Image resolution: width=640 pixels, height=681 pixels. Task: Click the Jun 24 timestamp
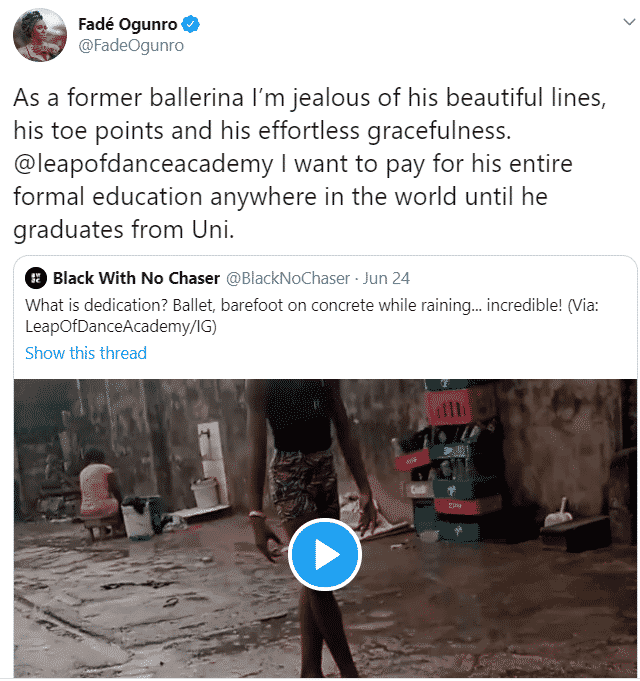387,277
